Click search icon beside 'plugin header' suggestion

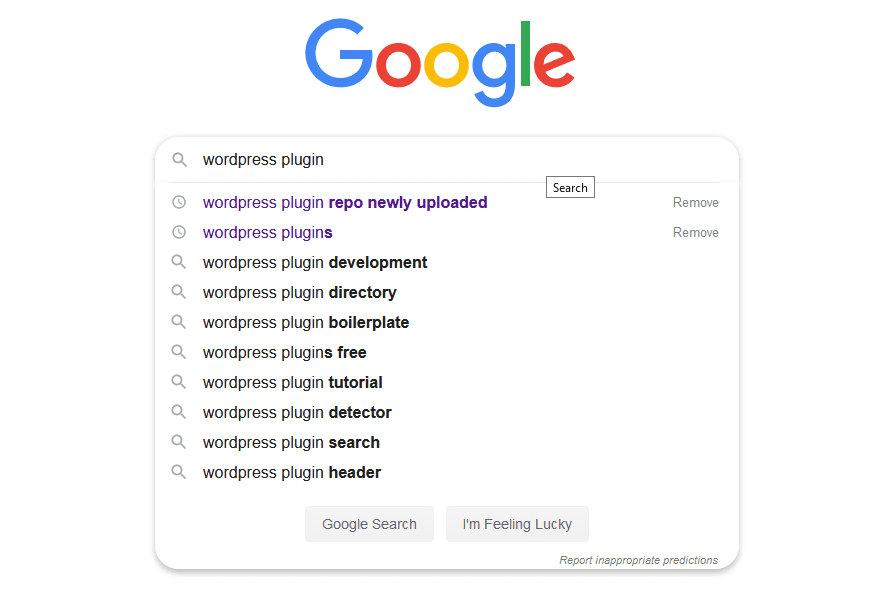179,472
